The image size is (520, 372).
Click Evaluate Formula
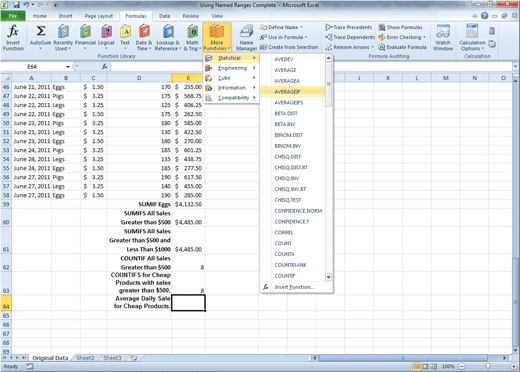(402, 47)
